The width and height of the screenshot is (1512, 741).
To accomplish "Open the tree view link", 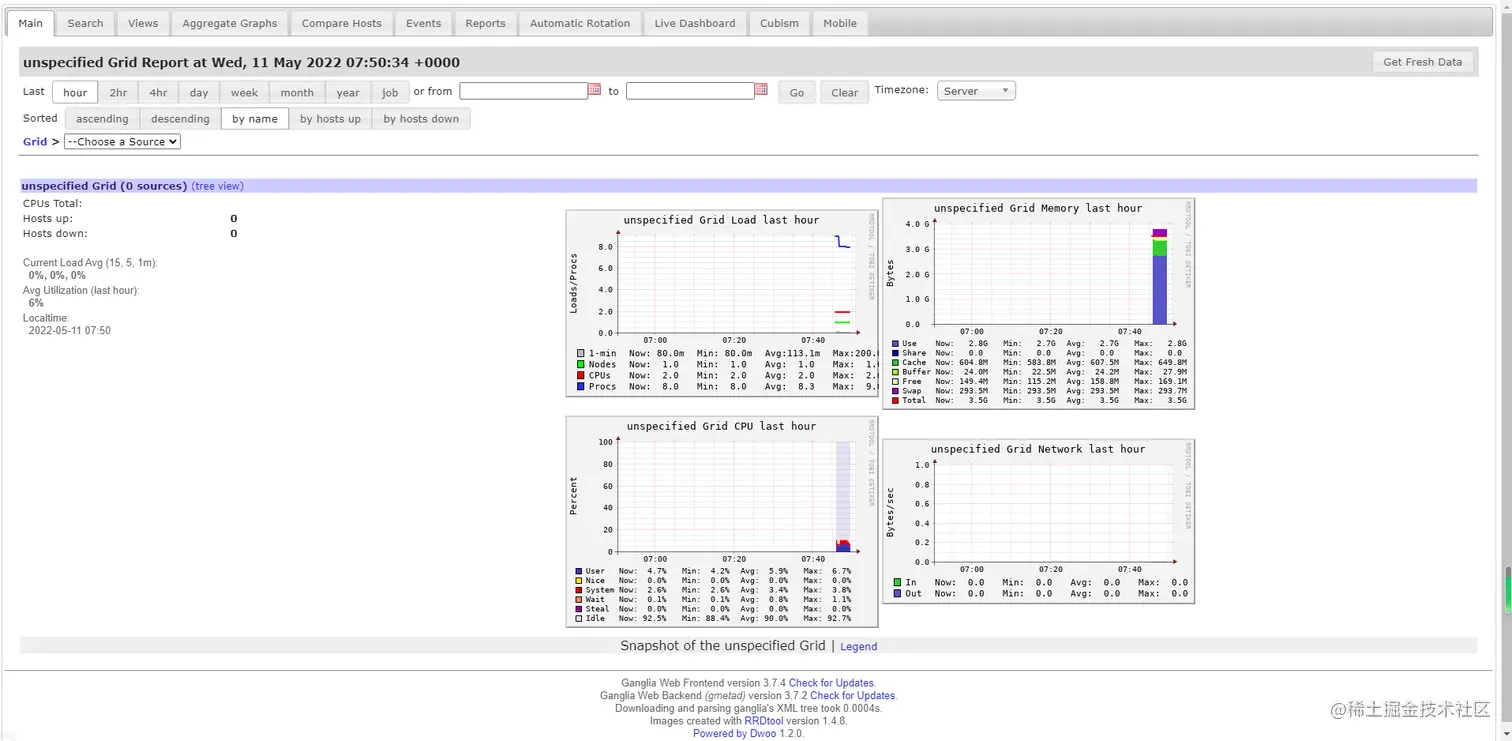I will 217,186.
